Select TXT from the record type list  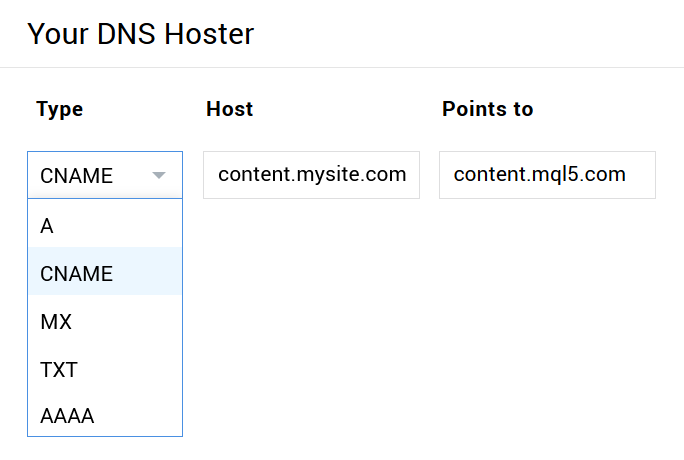105,370
